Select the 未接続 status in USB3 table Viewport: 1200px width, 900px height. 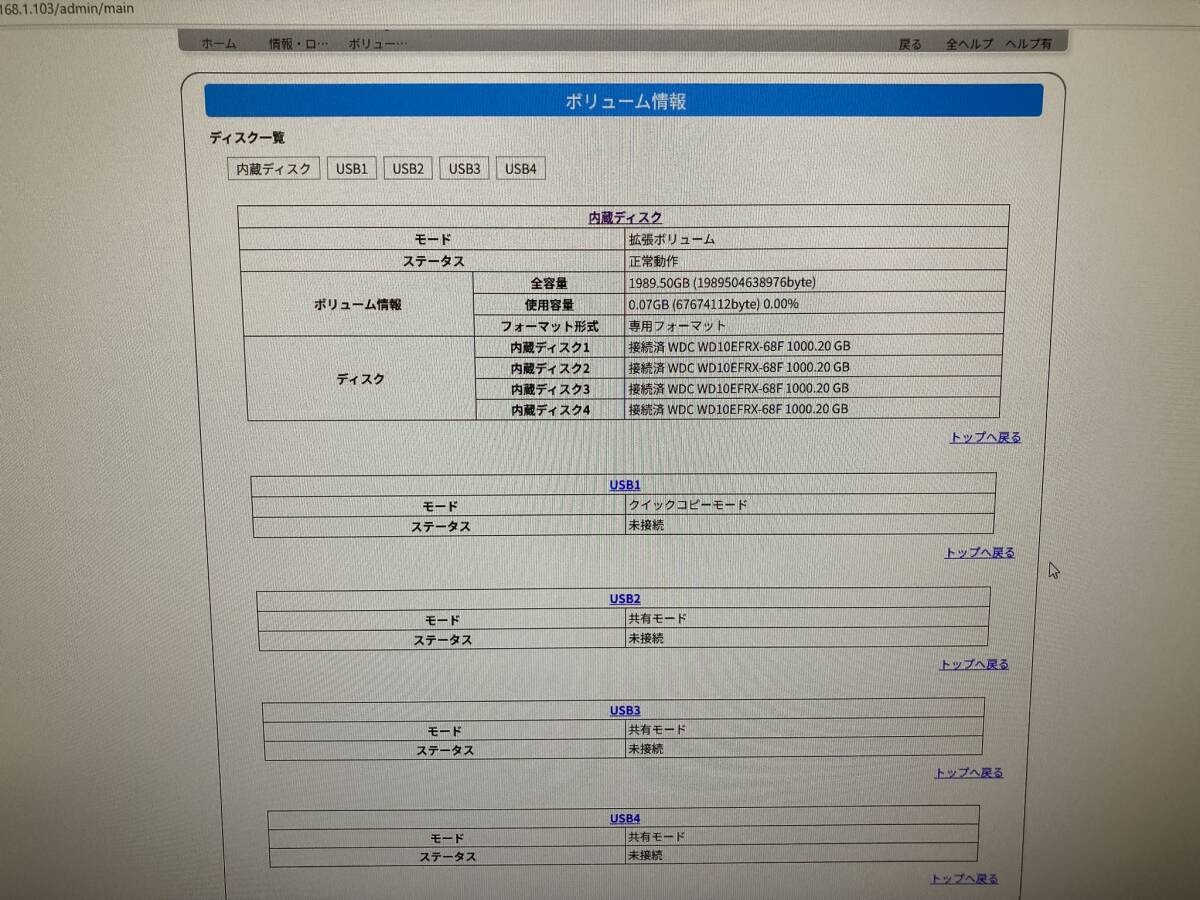645,748
